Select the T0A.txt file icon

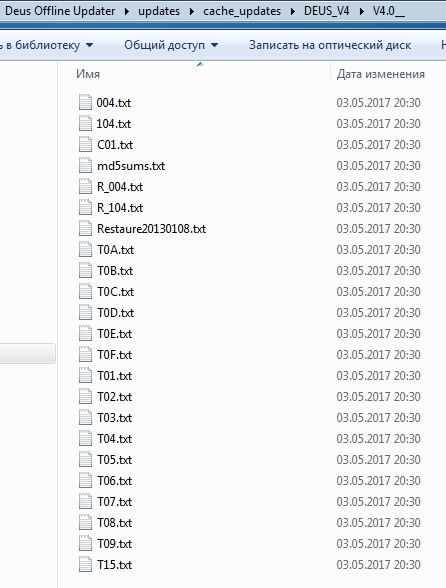[x=85, y=249]
